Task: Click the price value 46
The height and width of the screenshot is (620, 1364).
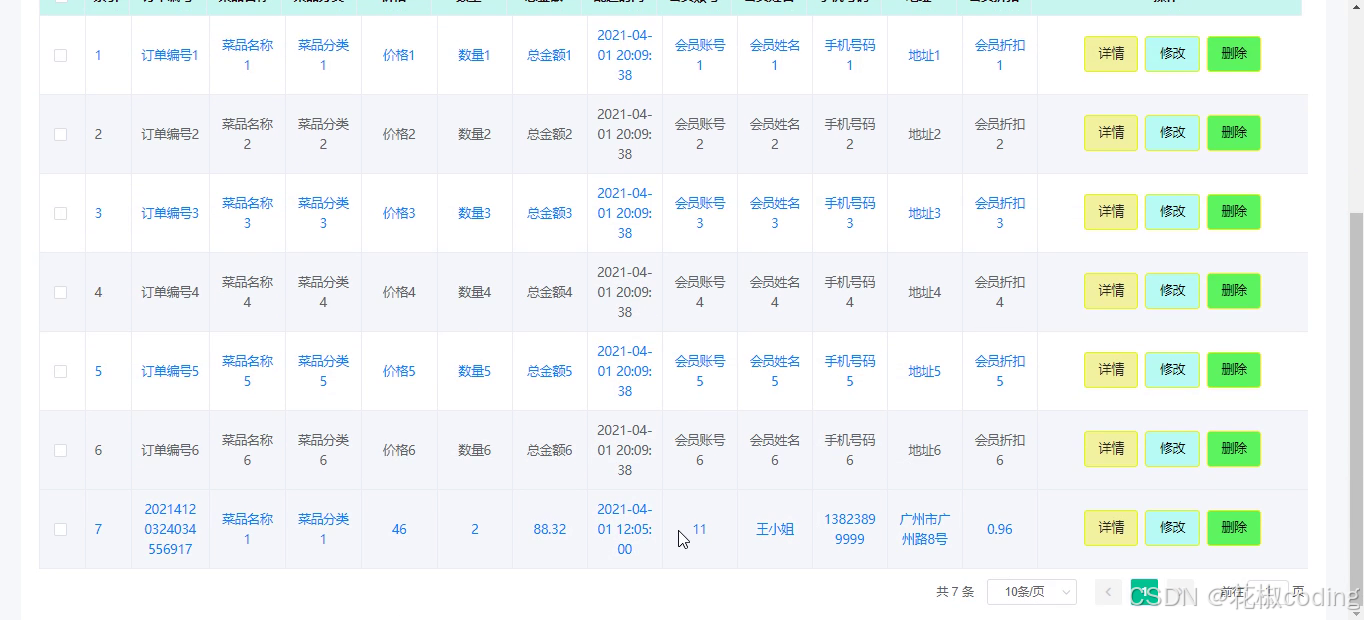Action: tap(399, 529)
